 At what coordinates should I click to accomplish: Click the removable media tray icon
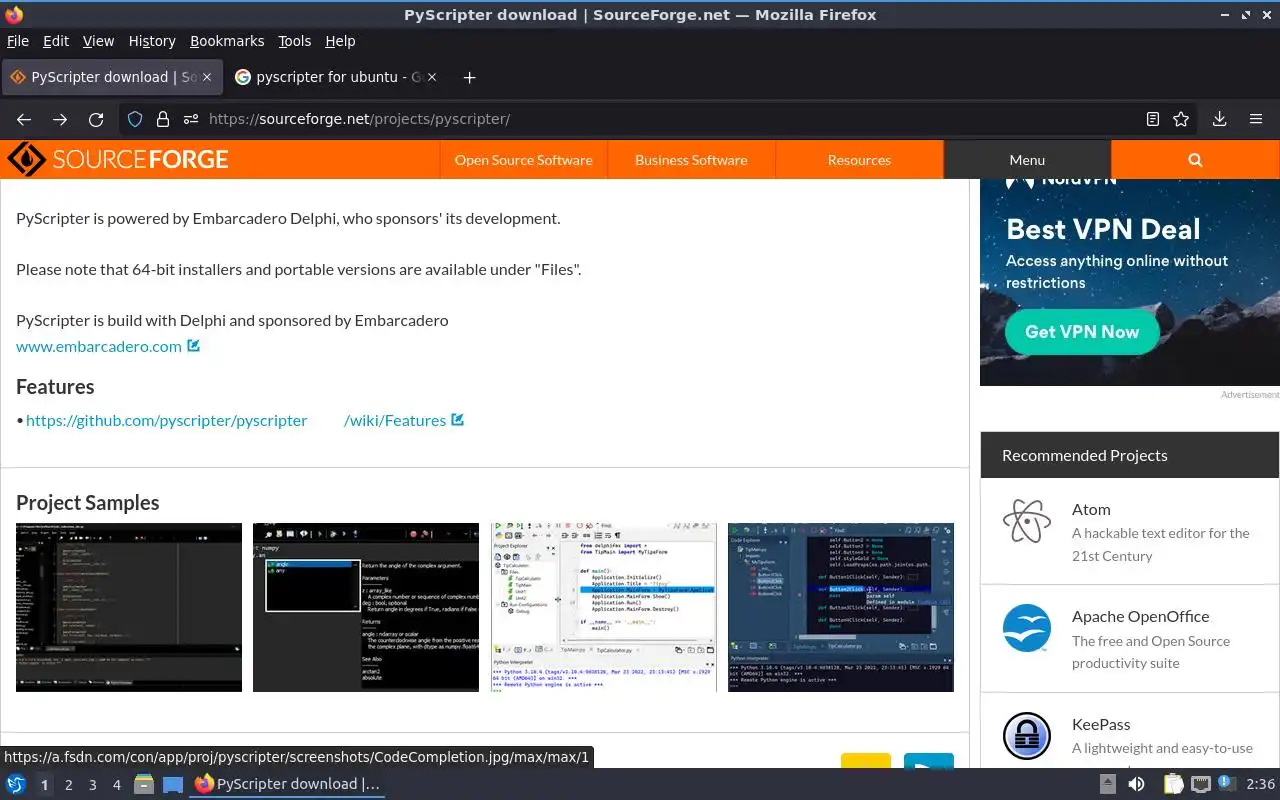pos(1108,784)
